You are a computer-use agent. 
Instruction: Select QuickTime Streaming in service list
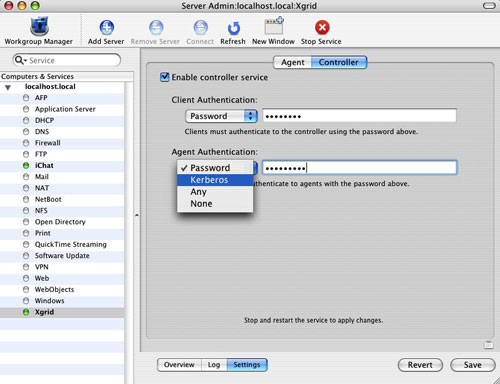[x=71, y=245]
